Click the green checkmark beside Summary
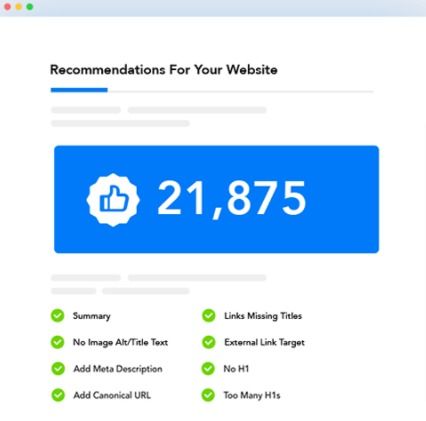This screenshot has width=426, height=421. [x=58, y=316]
